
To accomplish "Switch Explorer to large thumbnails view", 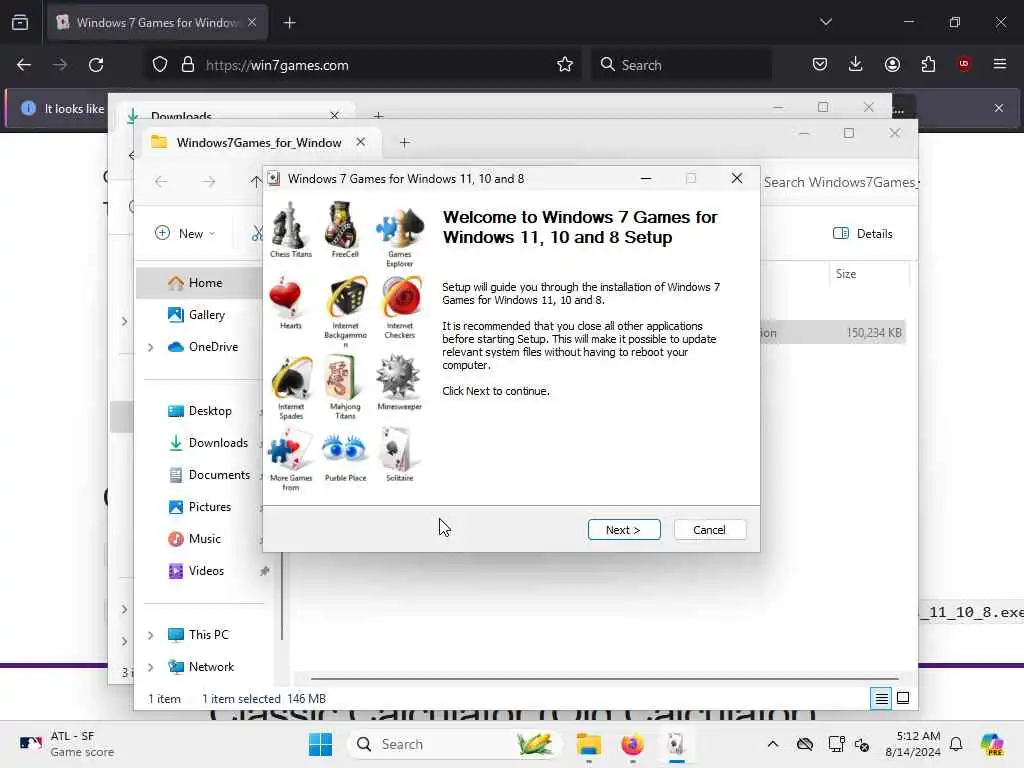I will click(903, 699).
